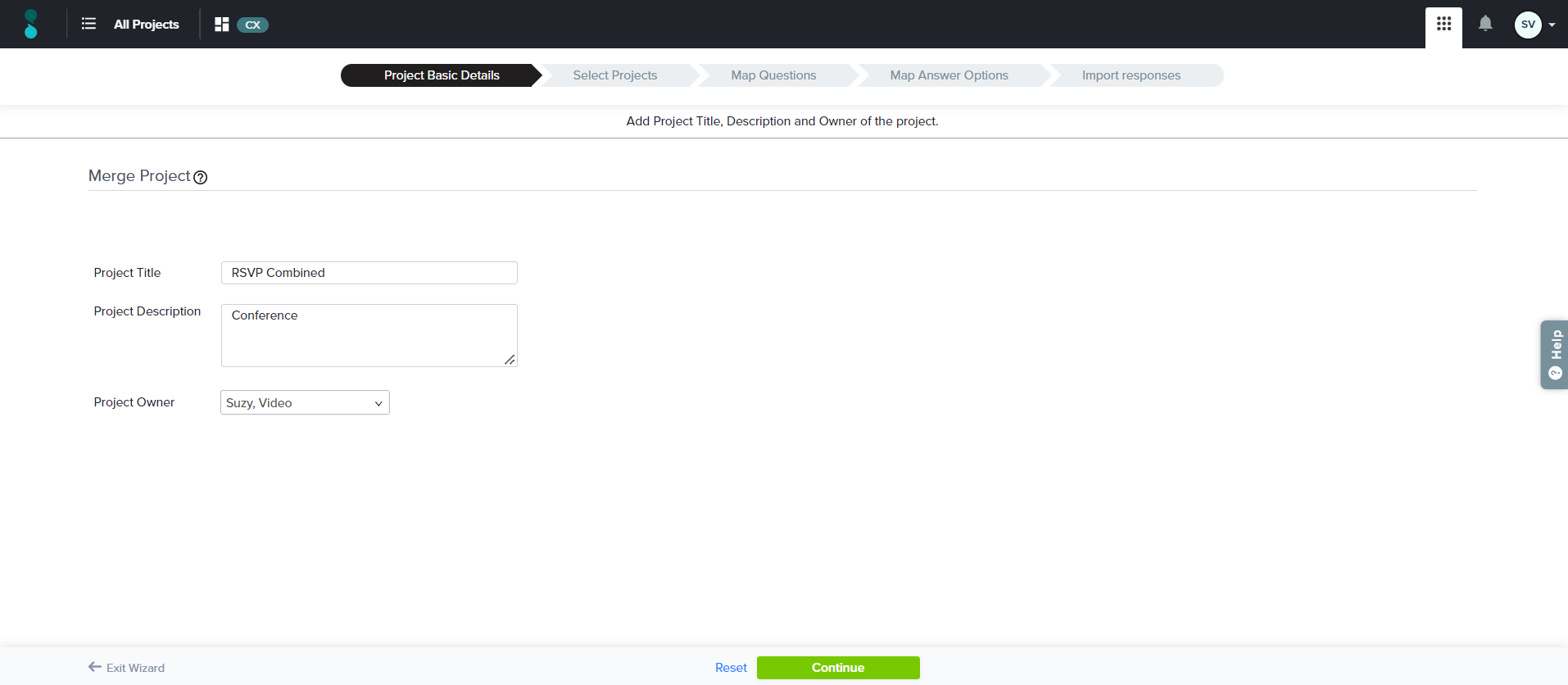The image size is (1568, 685).
Task: Expand the account menu caret
Action: pos(1552,25)
